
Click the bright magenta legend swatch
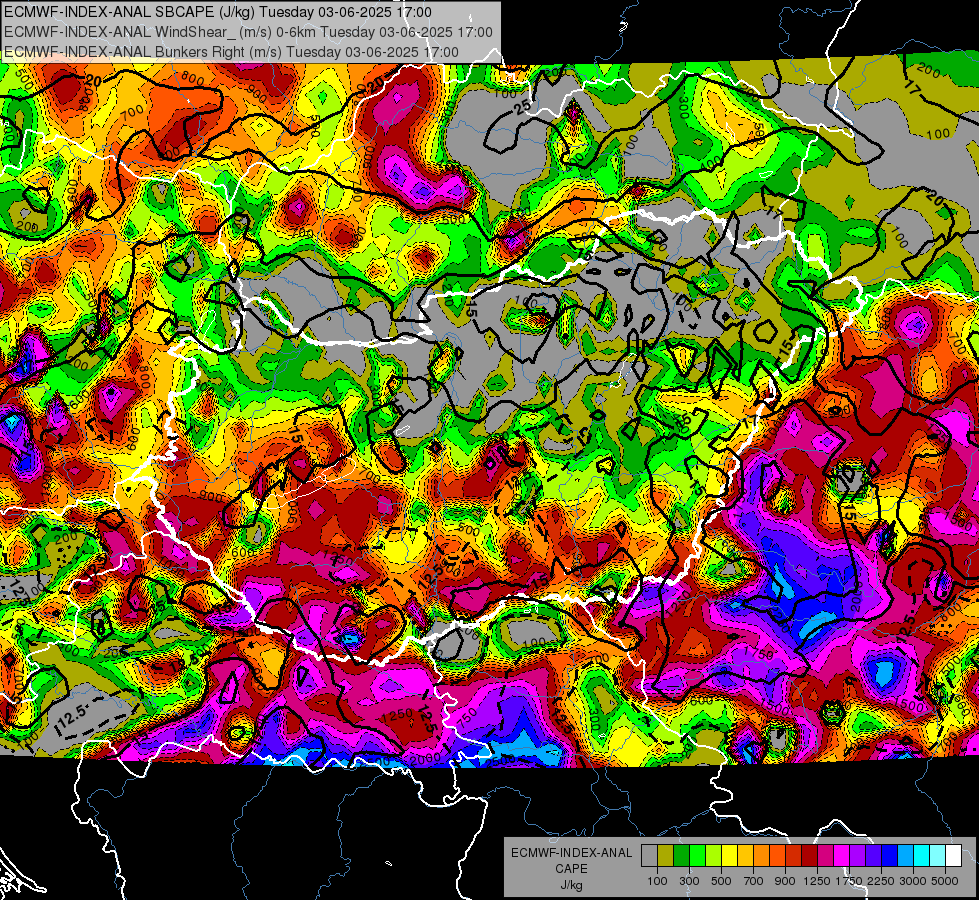tap(842, 856)
